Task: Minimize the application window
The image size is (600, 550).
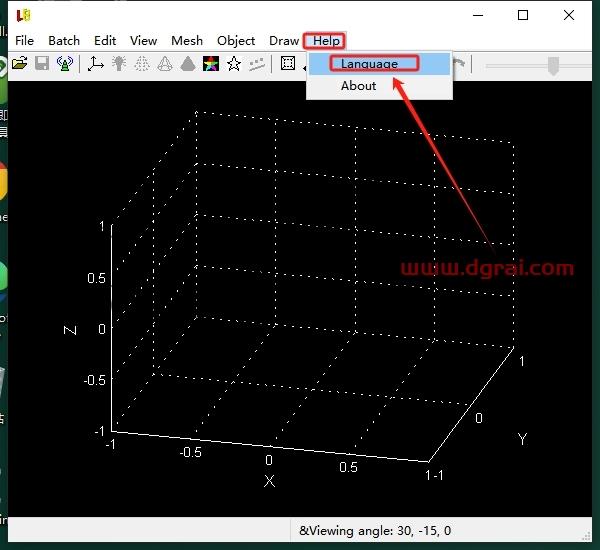Action: click(478, 15)
